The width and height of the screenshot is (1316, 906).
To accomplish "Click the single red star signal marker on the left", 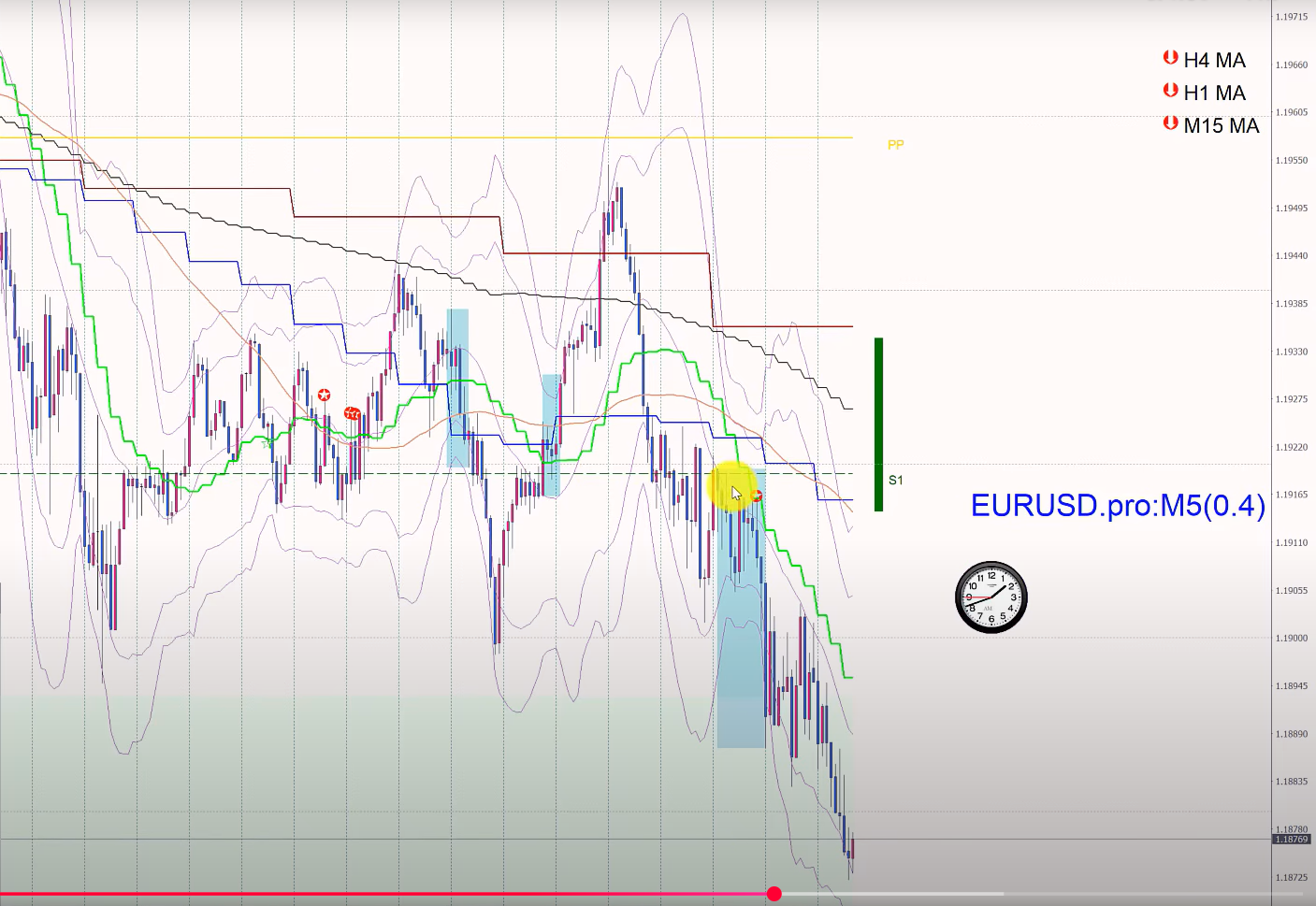I will [x=324, y=395].
